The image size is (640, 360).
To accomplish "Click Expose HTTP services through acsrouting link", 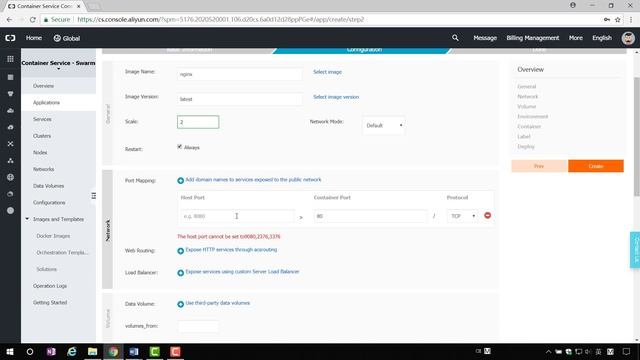I will point(231,250).
